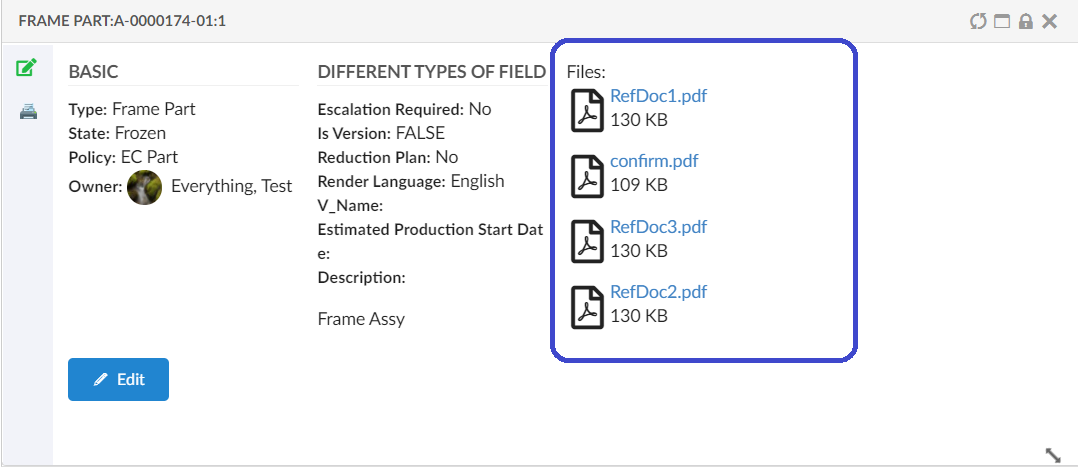The height and width of the screenshot is (468, 1078).
Task: Click the refresh icon in header
Action: pos(978,21)
